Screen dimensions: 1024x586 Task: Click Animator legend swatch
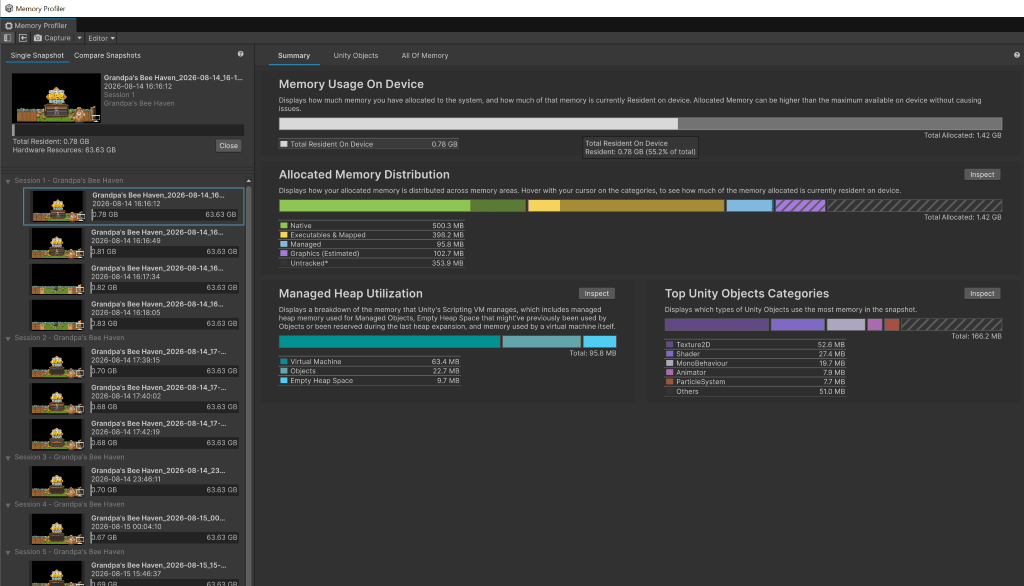click(x=669, y=372)
